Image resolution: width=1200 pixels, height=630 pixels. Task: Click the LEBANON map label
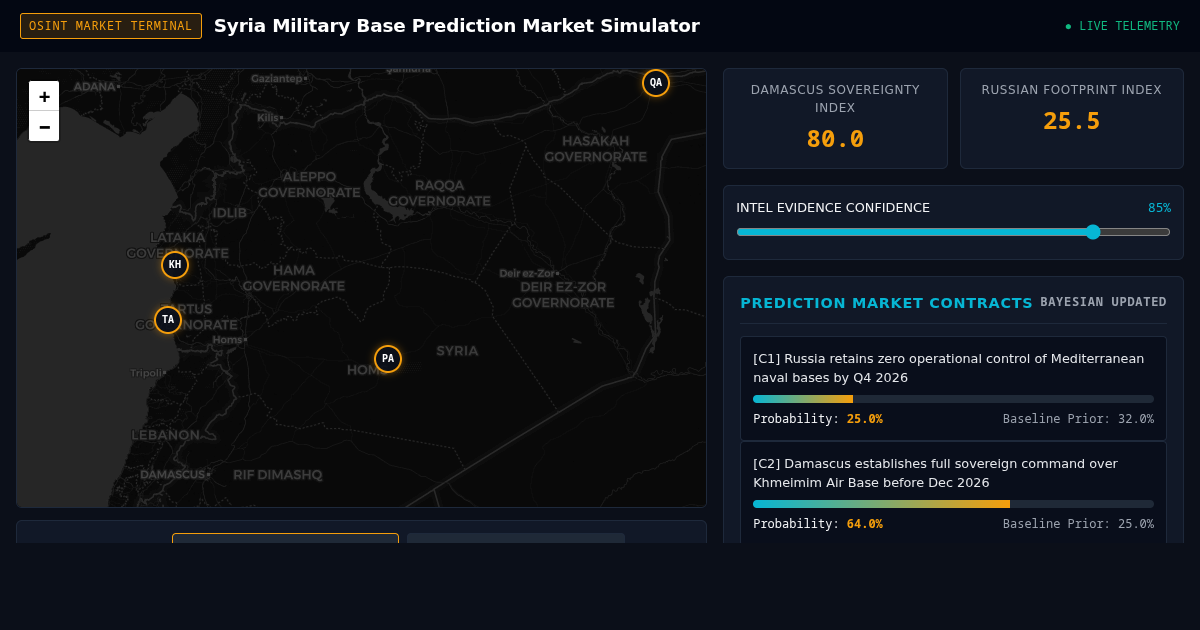point(166,435)
